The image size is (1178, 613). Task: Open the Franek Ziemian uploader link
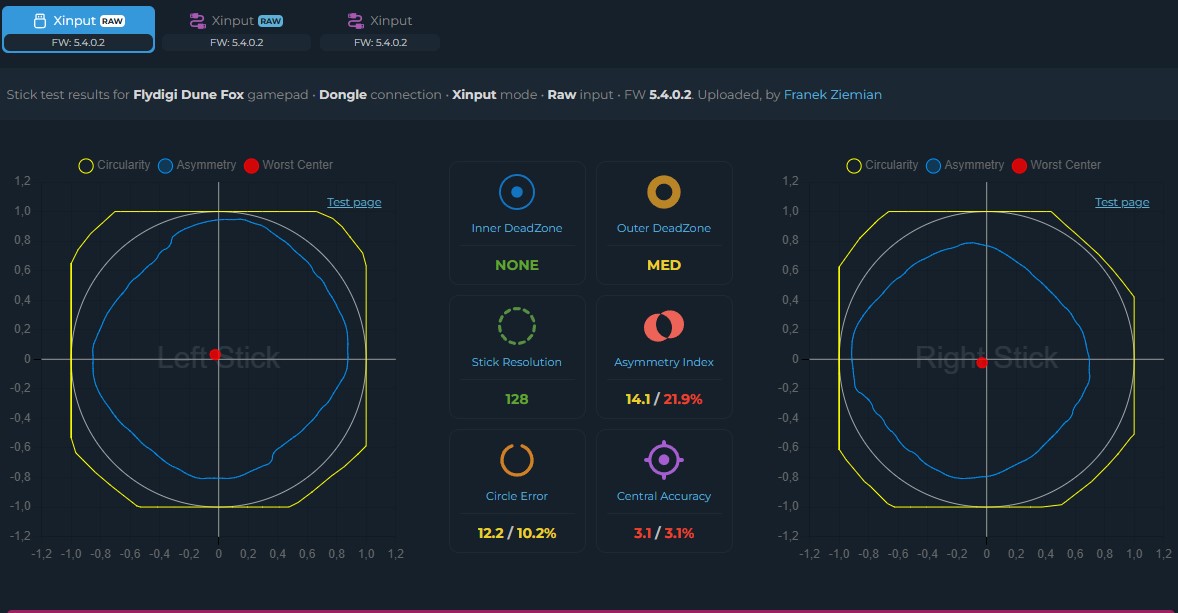832,95
